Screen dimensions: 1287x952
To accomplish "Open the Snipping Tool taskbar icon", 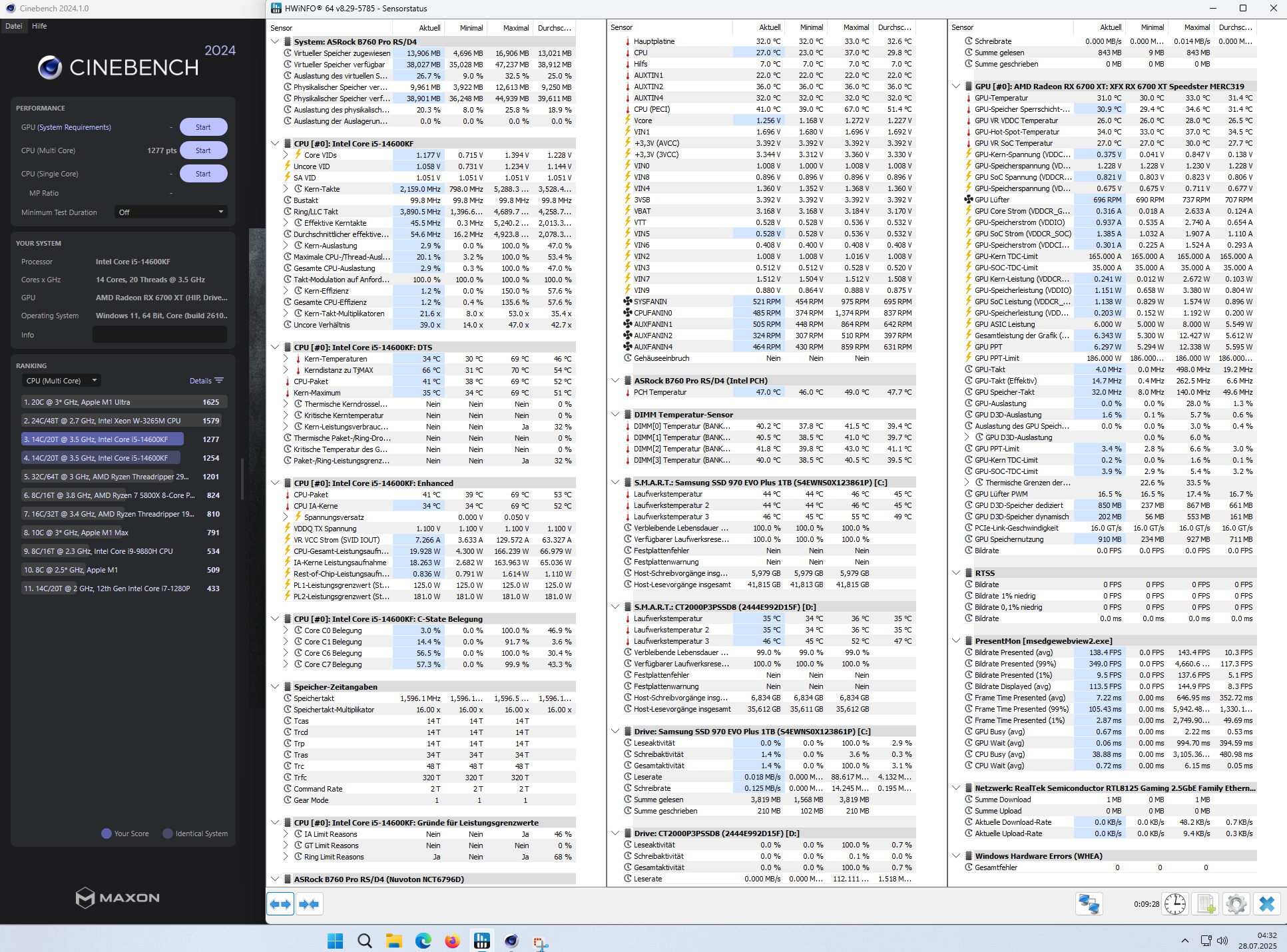I will click(541, 942).
